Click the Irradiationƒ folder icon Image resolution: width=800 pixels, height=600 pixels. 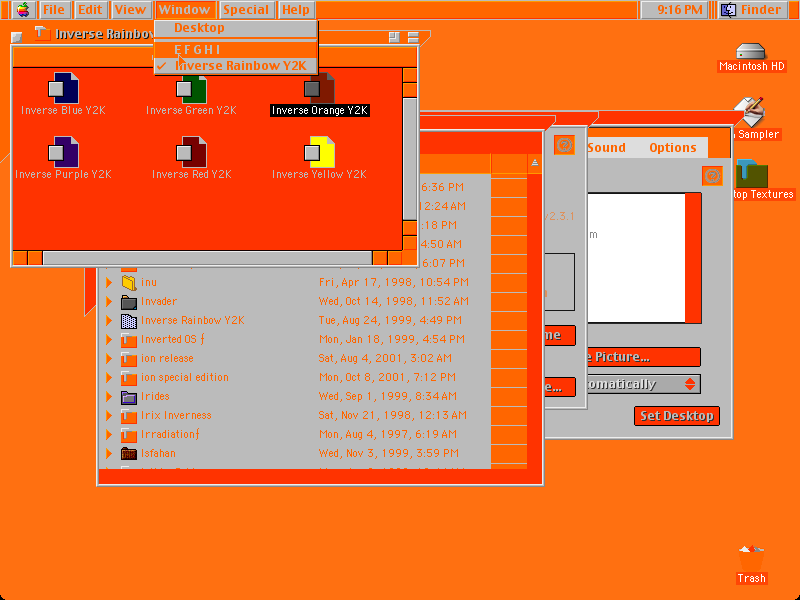129,435
